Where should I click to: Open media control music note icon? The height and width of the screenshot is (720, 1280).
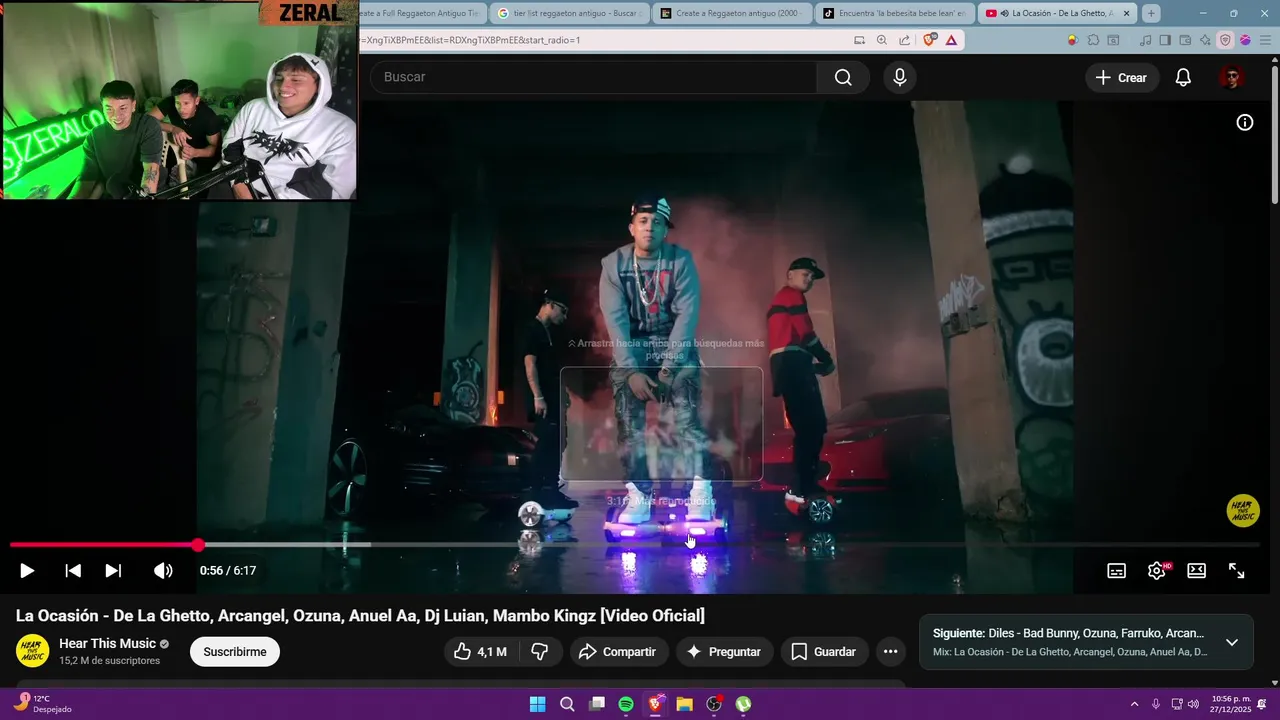[x=1147, y=40]
